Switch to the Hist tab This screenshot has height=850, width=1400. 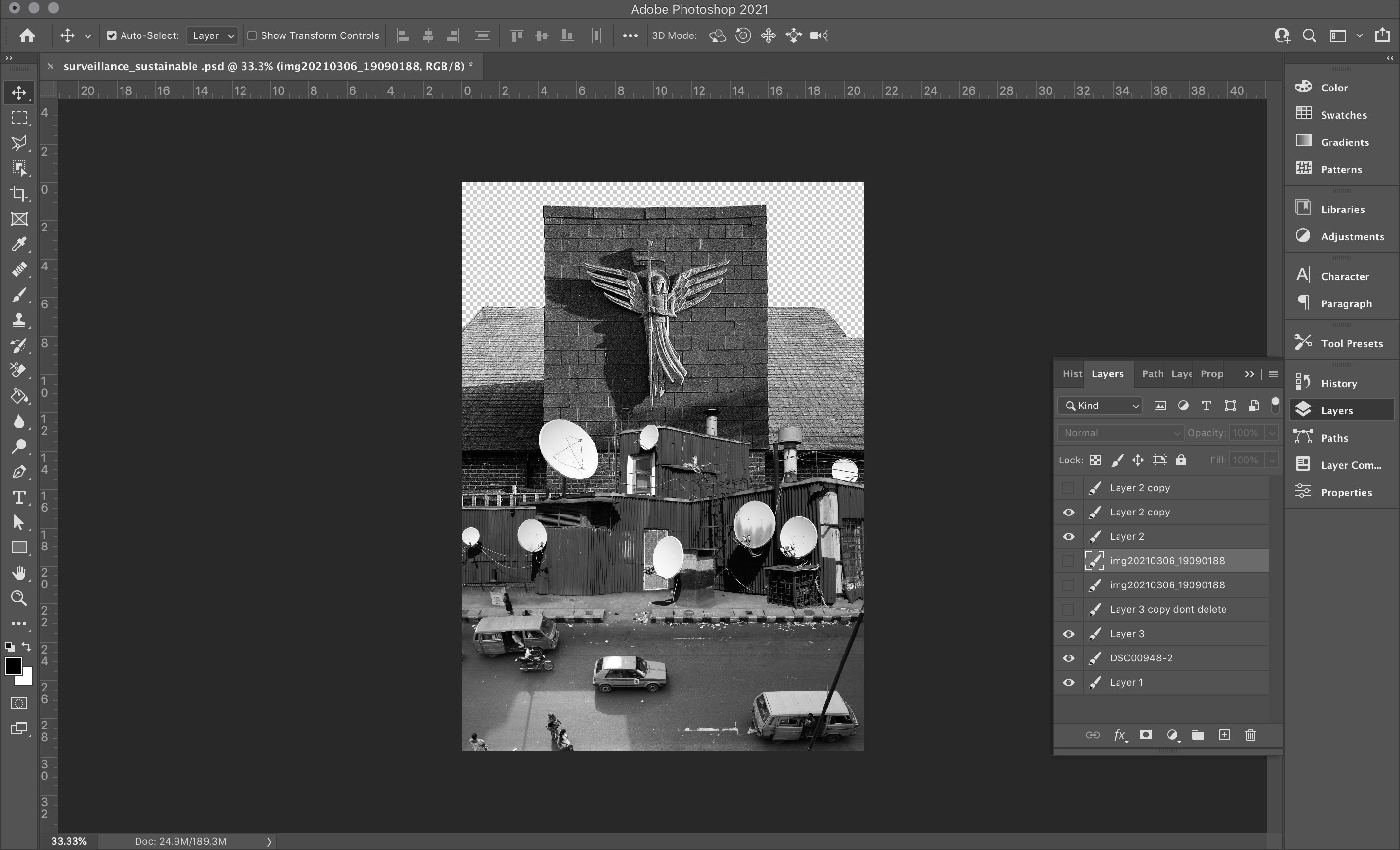point(1071,374)
